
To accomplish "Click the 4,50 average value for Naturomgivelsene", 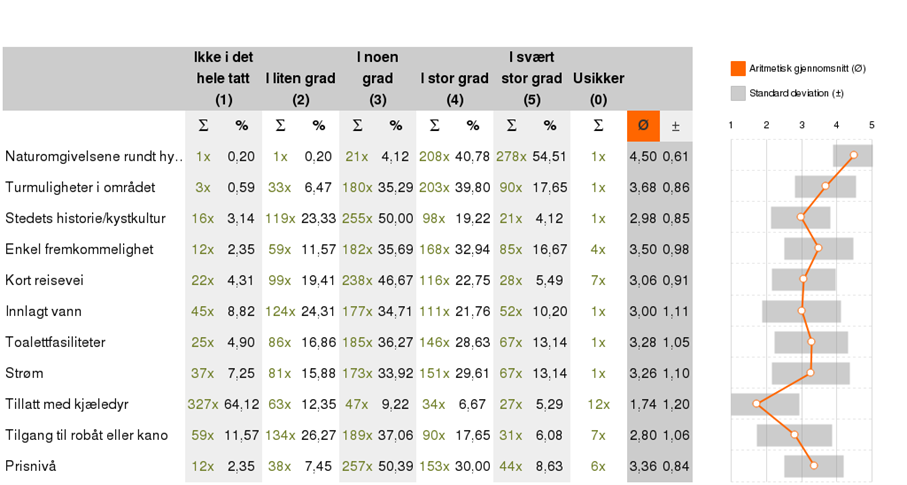I will pyautogui.click(x=643, y=156).
